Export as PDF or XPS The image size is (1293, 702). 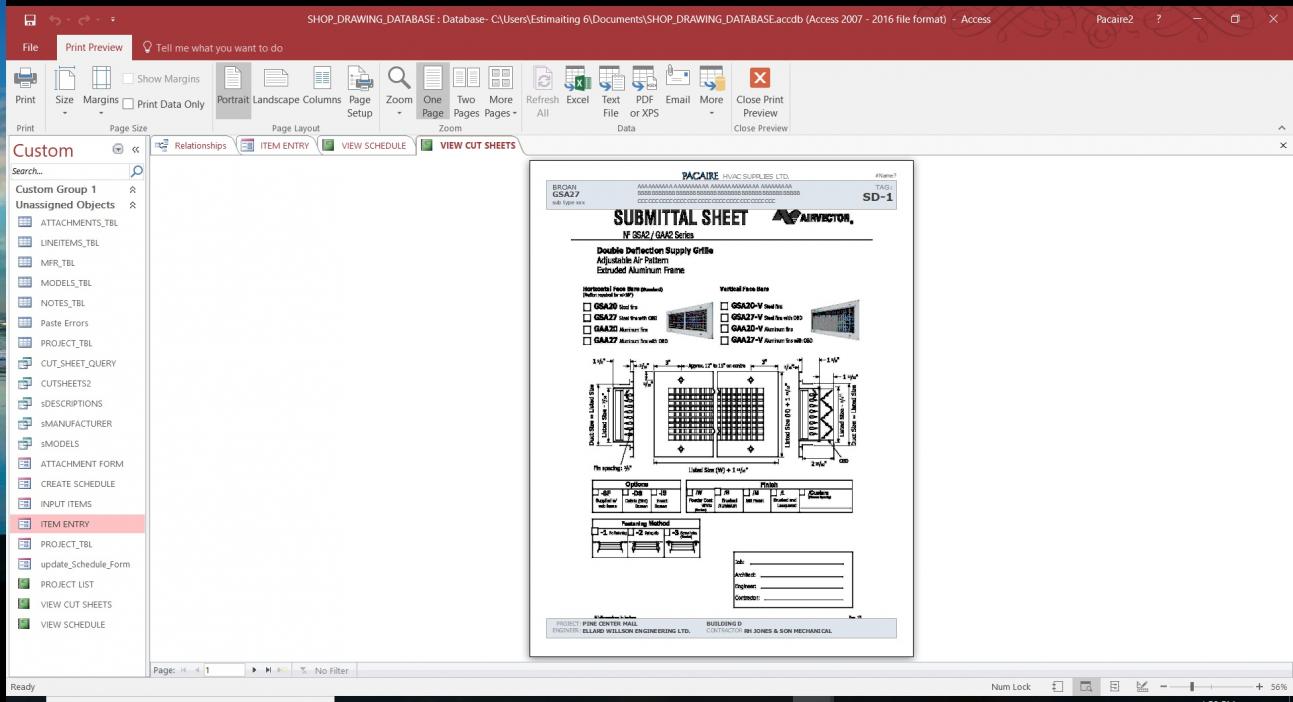pyautogui.click(x=644, y=91)
